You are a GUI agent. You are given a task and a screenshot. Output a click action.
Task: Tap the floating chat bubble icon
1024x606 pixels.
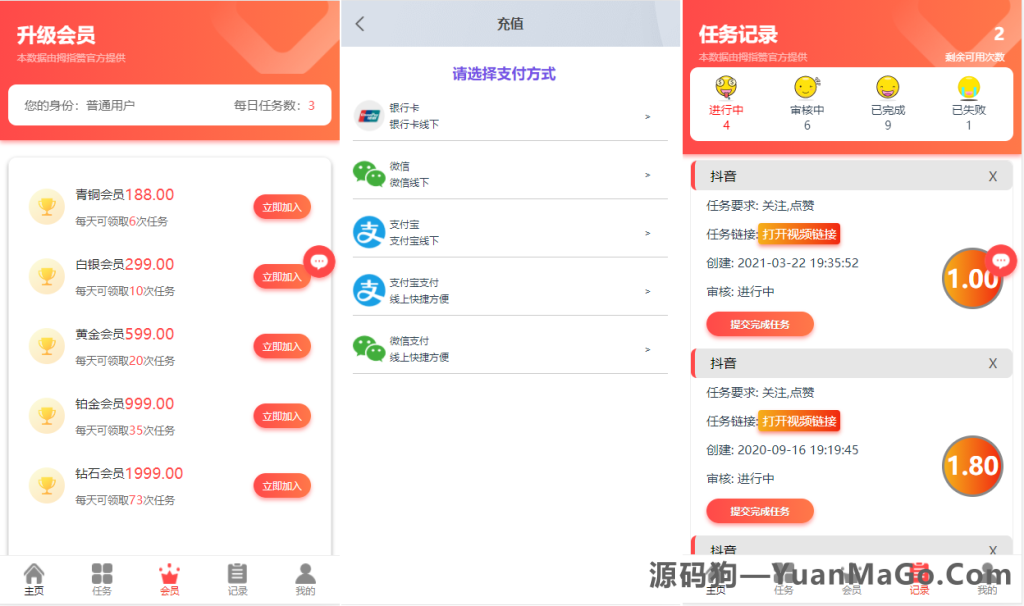pyautogui.click(x=318, y=262)
